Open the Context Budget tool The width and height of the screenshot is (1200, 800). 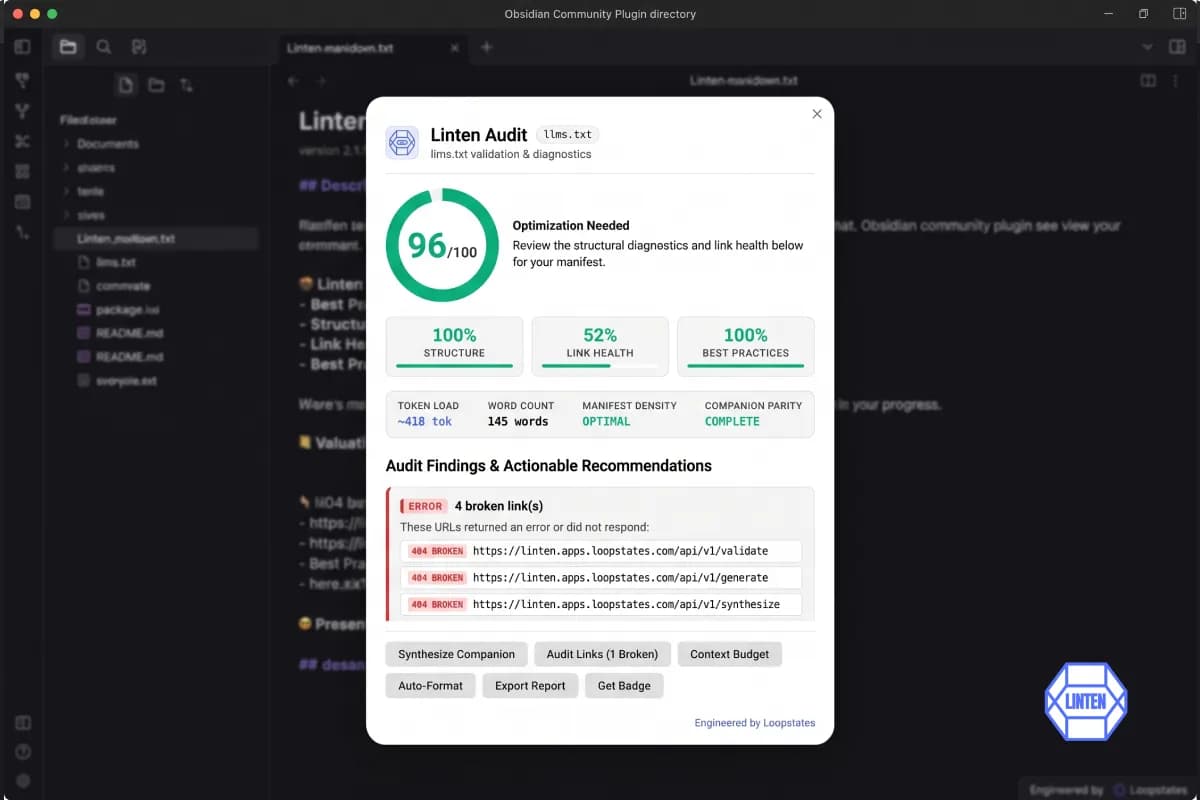click(x=730, y=654)
